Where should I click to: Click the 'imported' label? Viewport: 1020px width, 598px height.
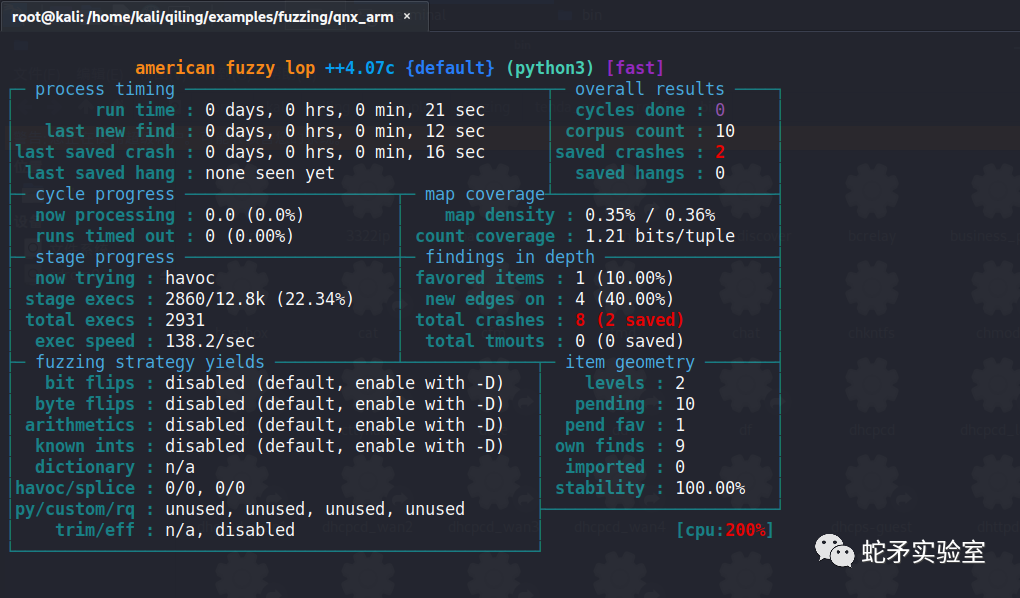(605, 467)
